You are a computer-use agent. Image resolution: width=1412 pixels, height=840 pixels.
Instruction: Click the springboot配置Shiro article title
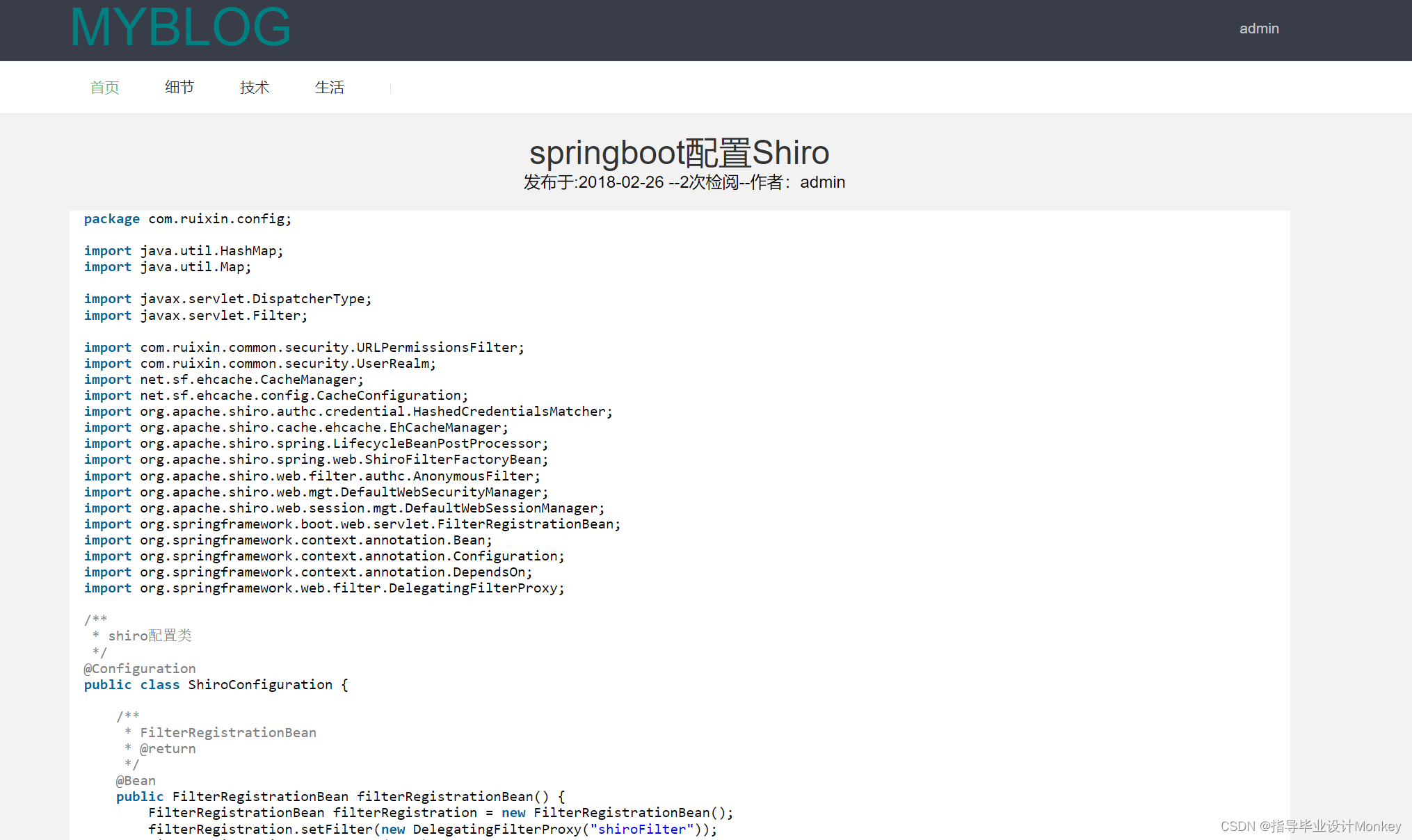tap(680, 152)
